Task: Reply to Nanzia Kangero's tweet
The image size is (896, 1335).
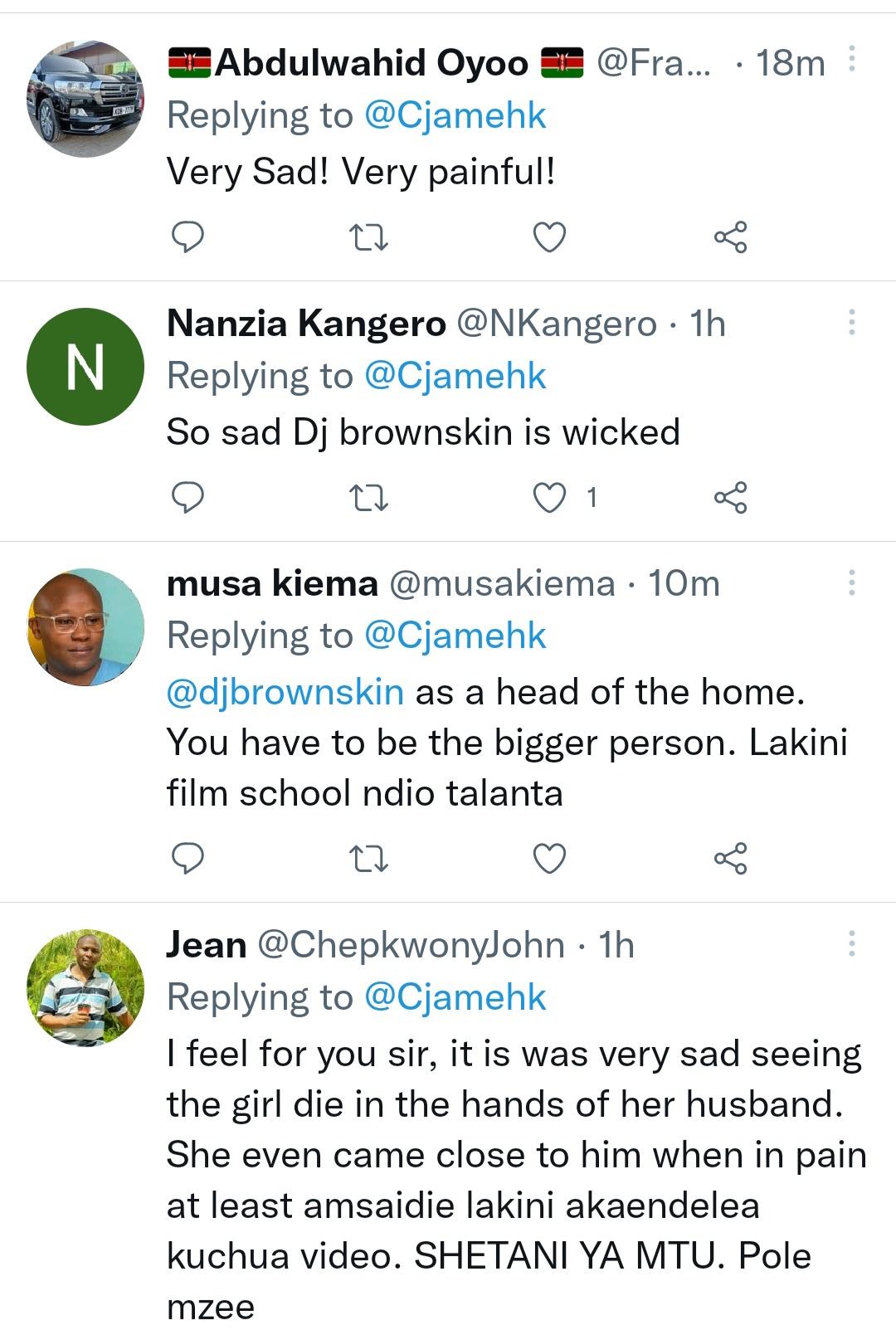Action: [187, 498]
